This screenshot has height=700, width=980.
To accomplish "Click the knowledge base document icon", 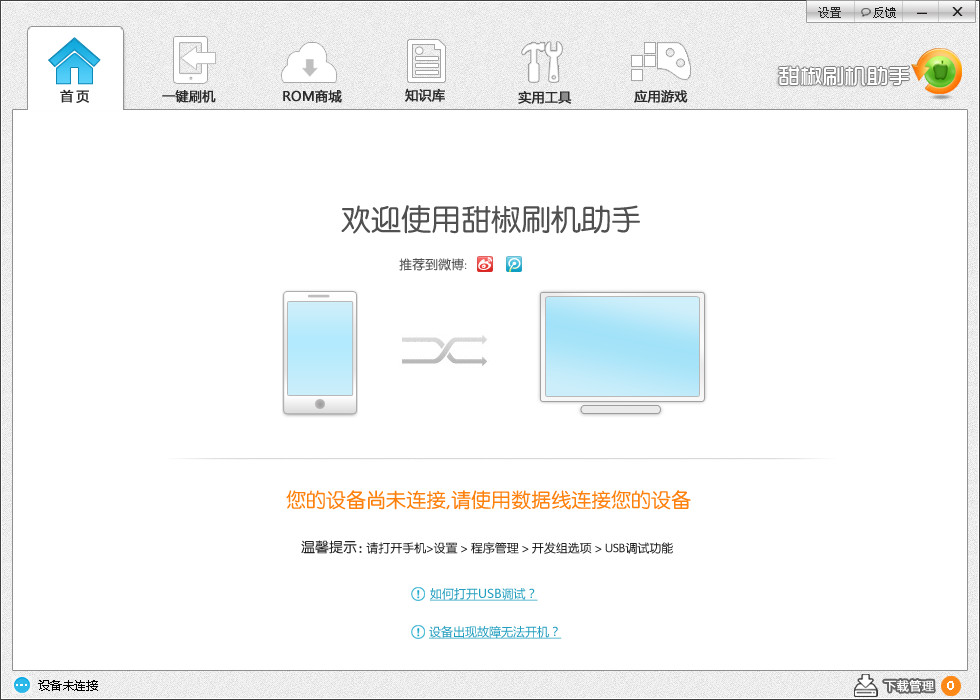I will [426, 61].
